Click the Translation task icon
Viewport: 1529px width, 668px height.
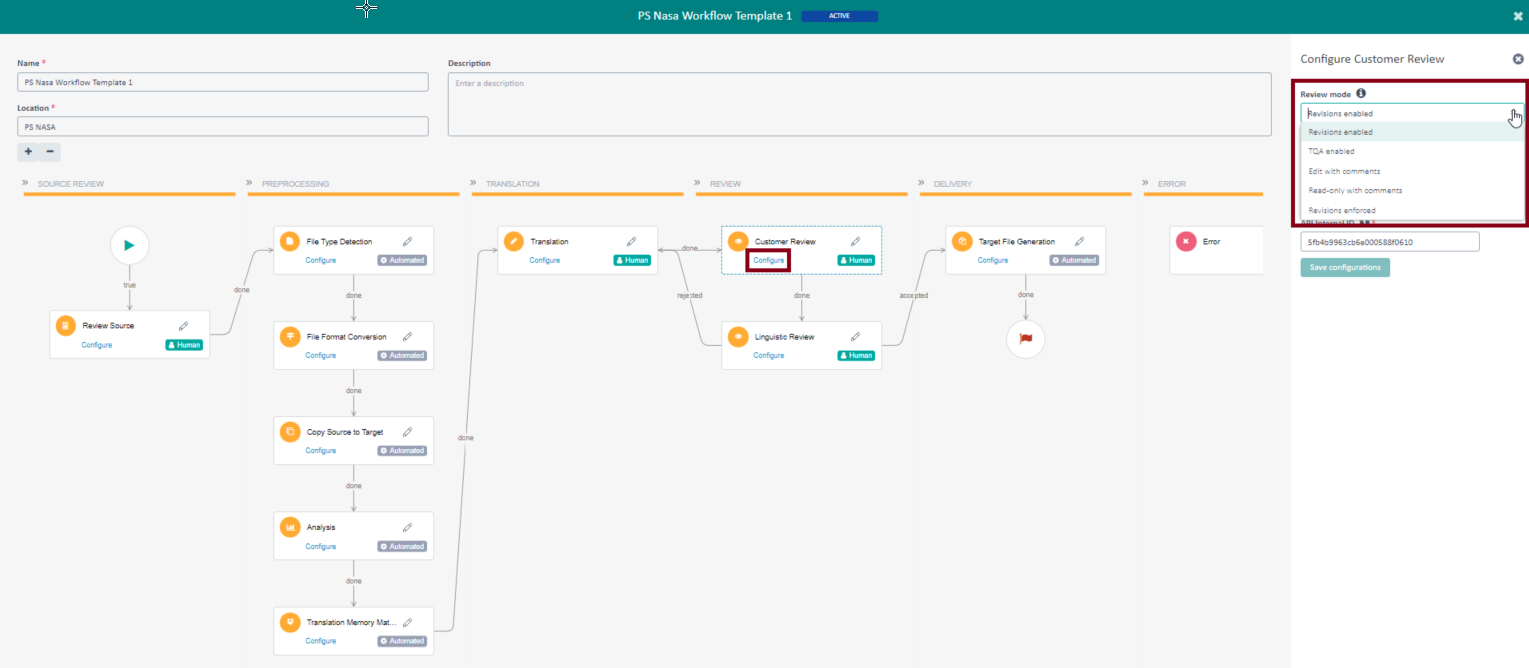pos(513,241)
